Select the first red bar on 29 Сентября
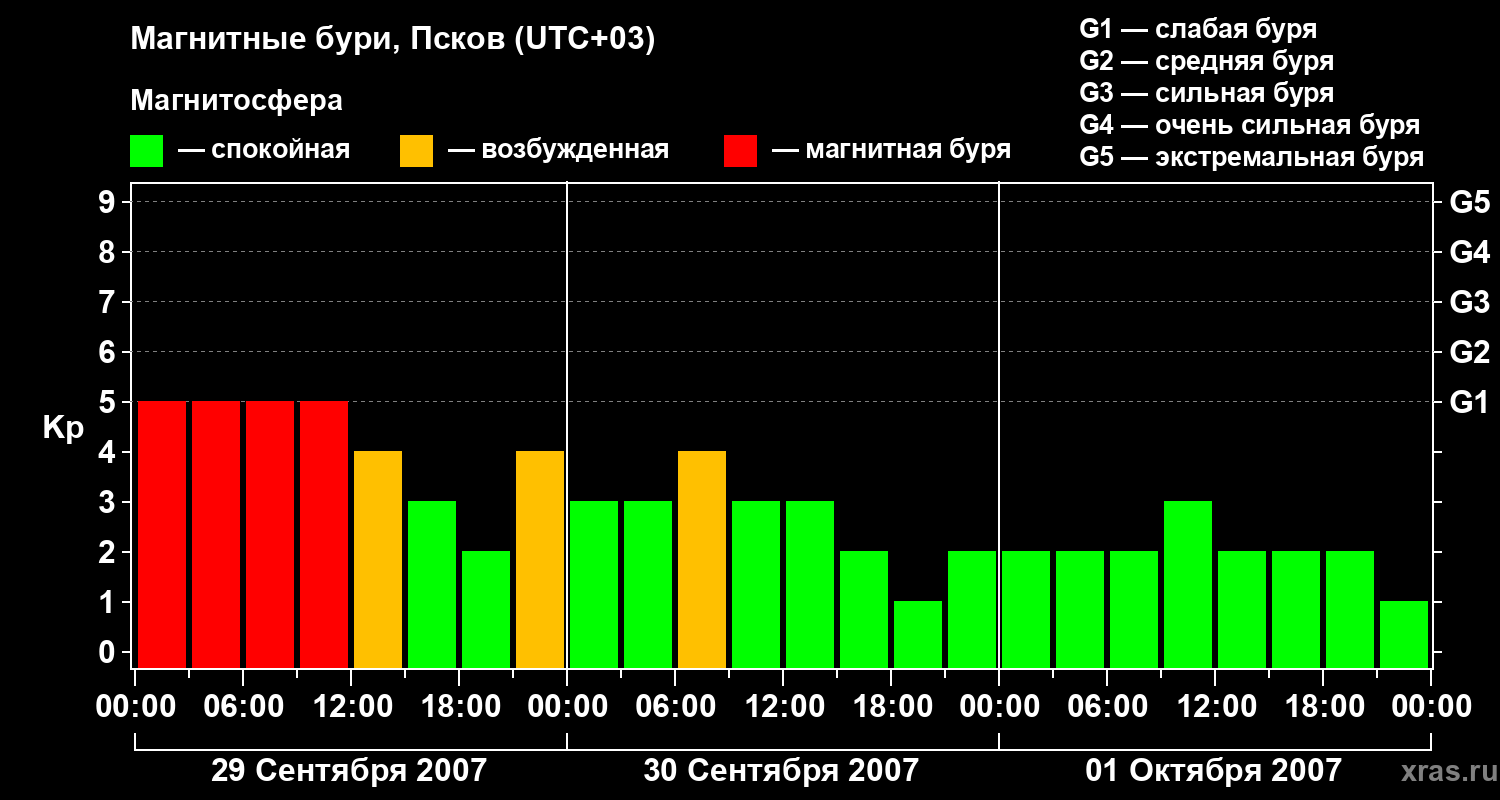Screen dimensions: 1500x800 pos(162,534)
